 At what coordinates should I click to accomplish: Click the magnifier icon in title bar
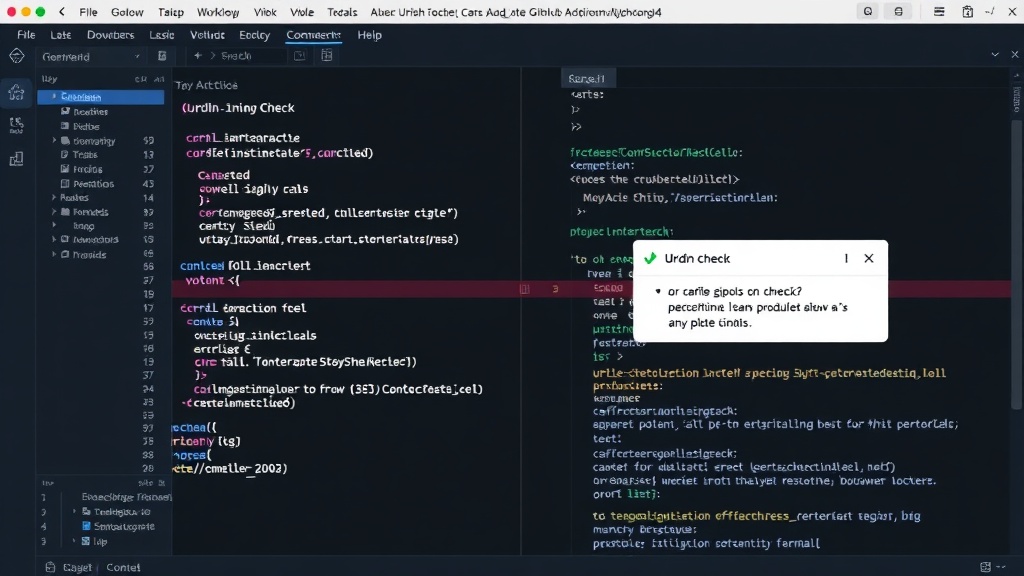click(x=867, y=12)
